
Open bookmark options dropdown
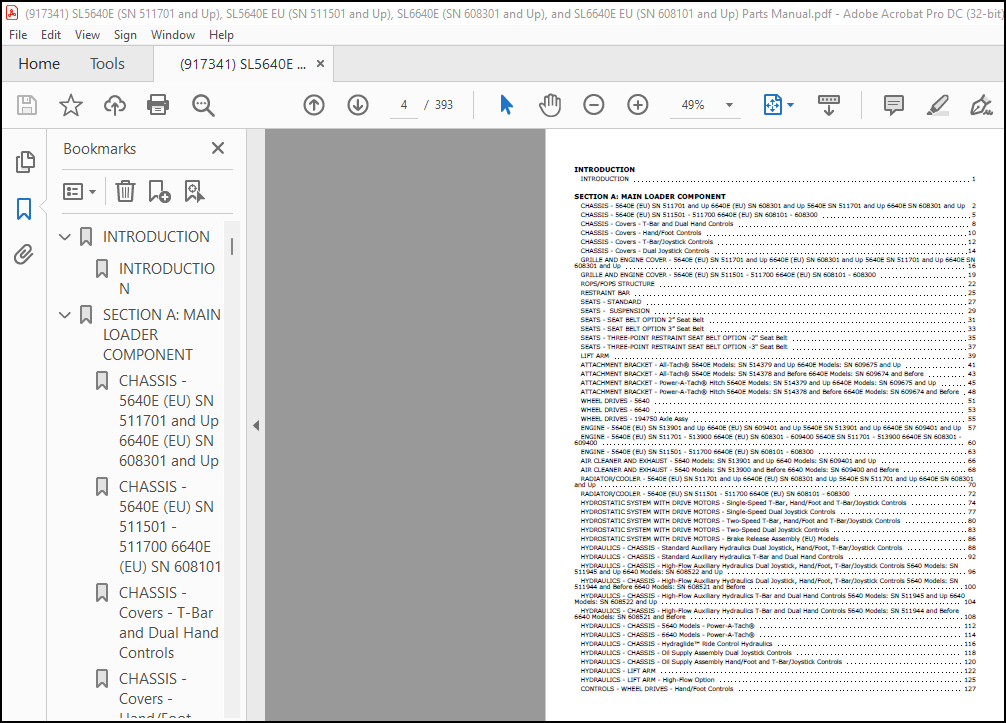[80, 191]
